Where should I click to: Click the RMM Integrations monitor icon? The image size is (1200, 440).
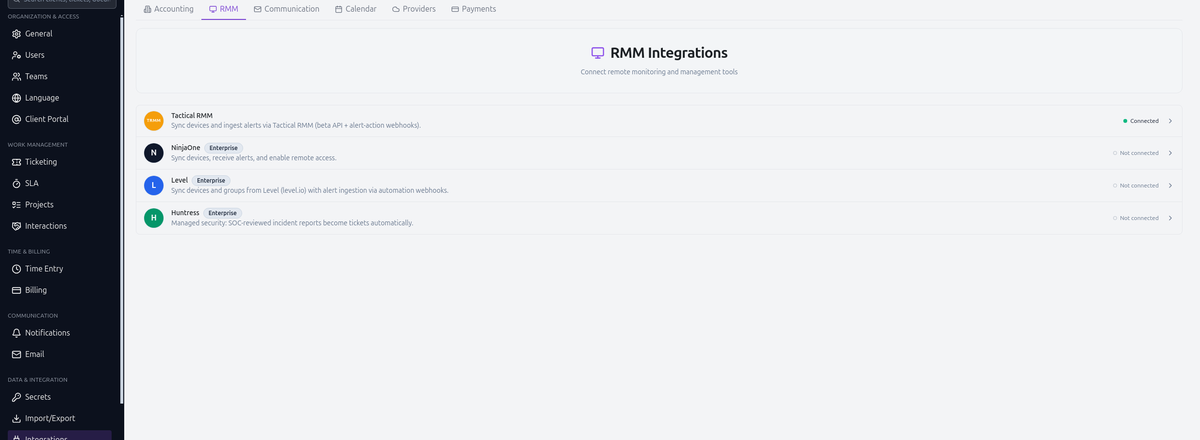tap(598, 53)
